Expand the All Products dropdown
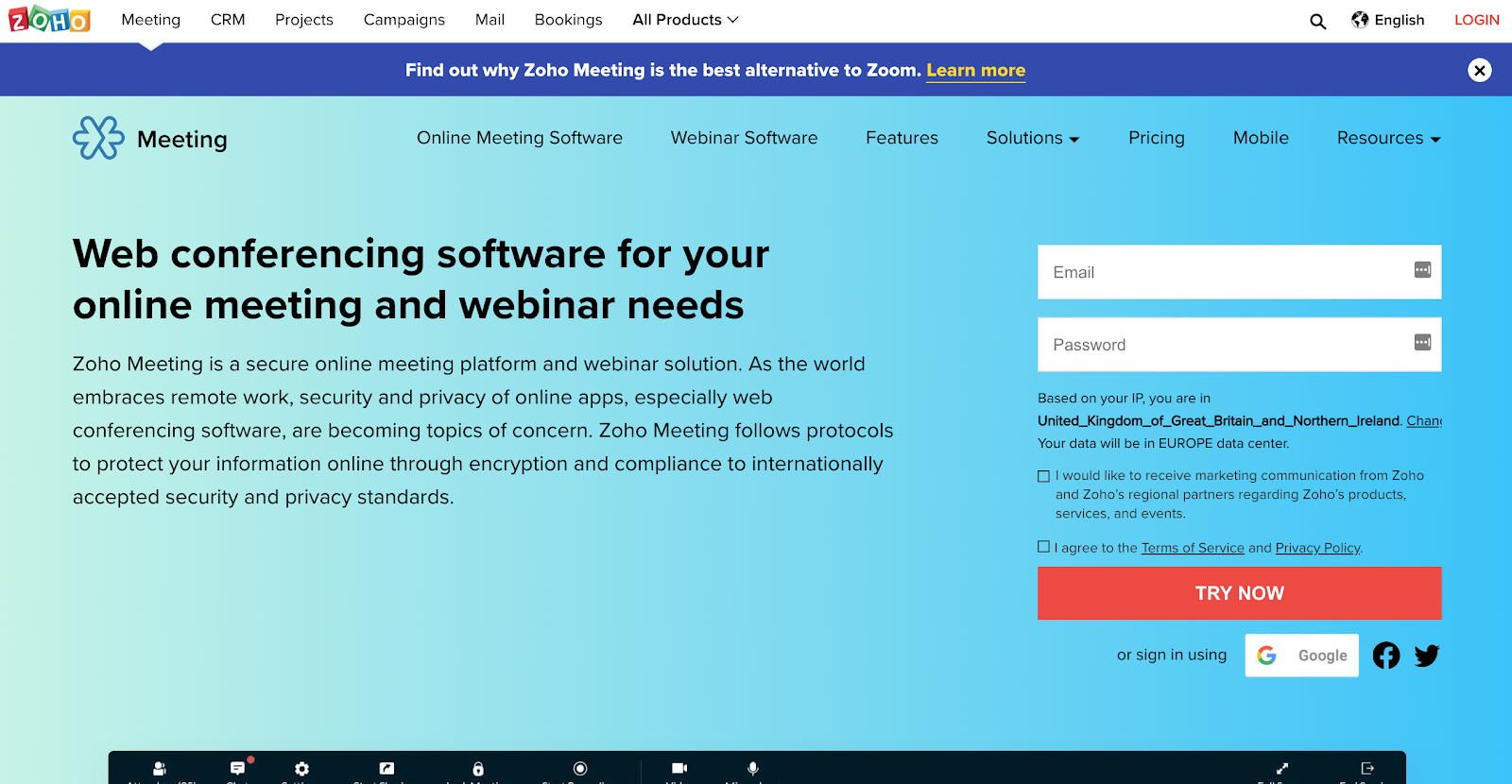Image resolution: width=1512 pixels, height=784 pixels. [685, 20]
